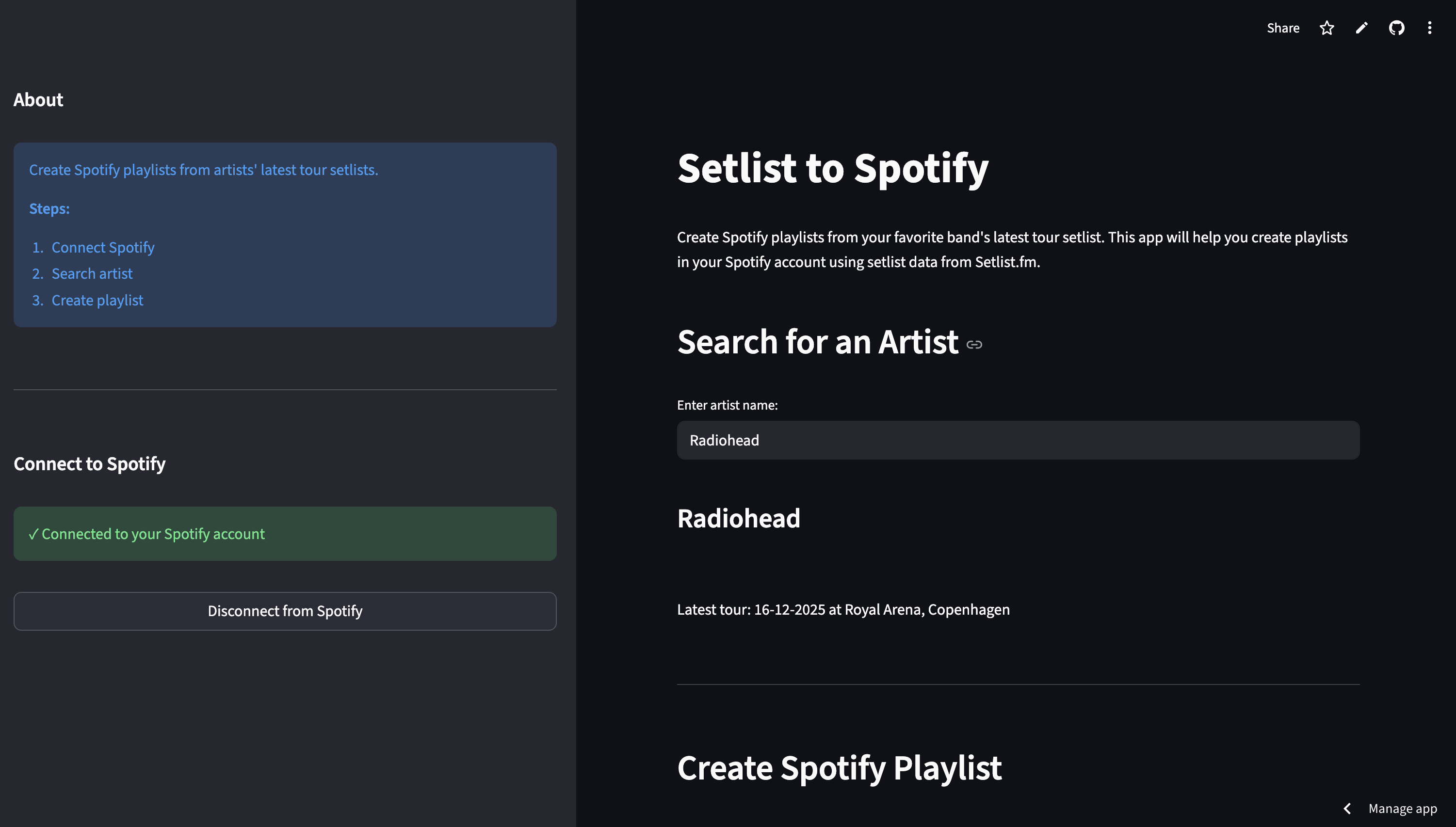Click the Manage app label
Screen dimensions: 1456x827
1402,808
